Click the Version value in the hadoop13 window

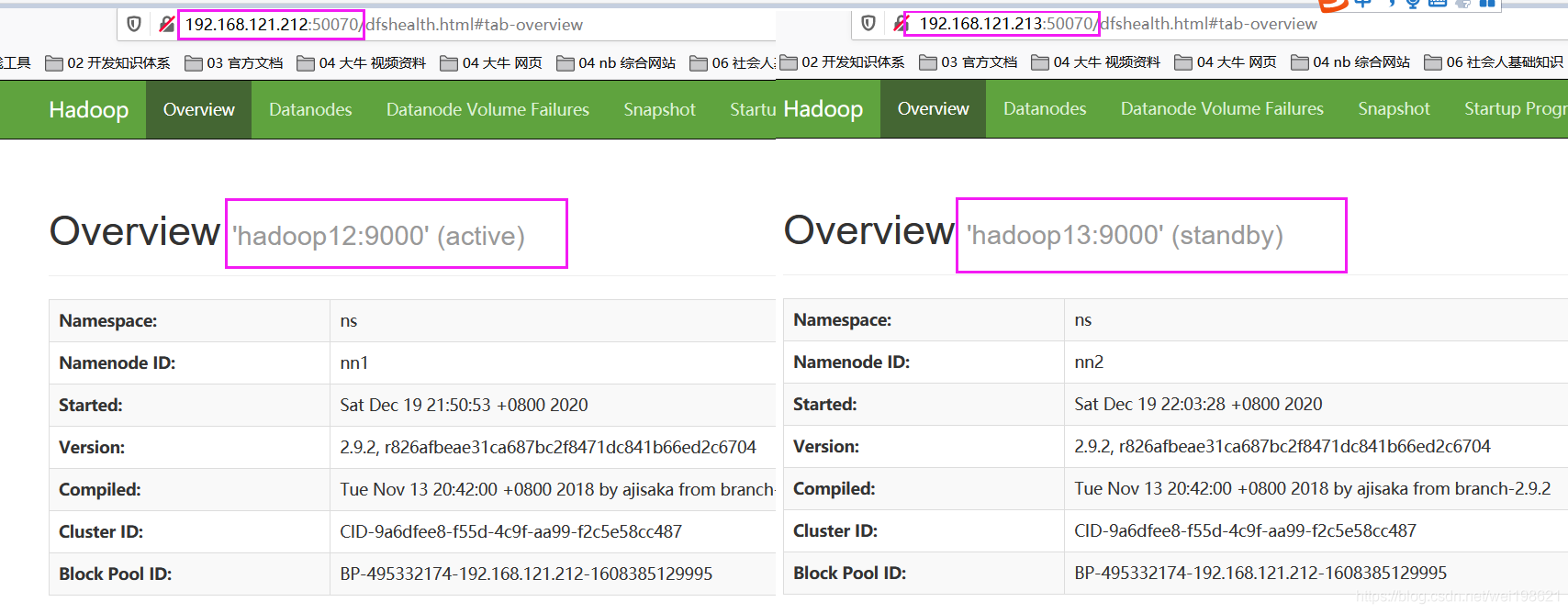coord(1282,447)
